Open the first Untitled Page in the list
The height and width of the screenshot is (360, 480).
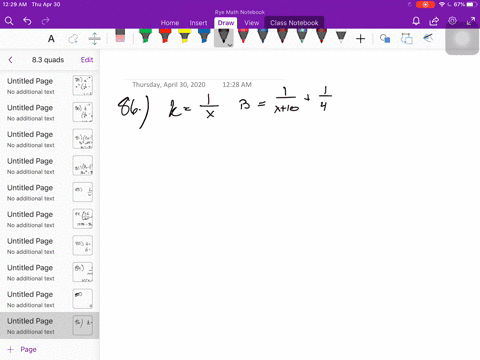coord(50,86)
